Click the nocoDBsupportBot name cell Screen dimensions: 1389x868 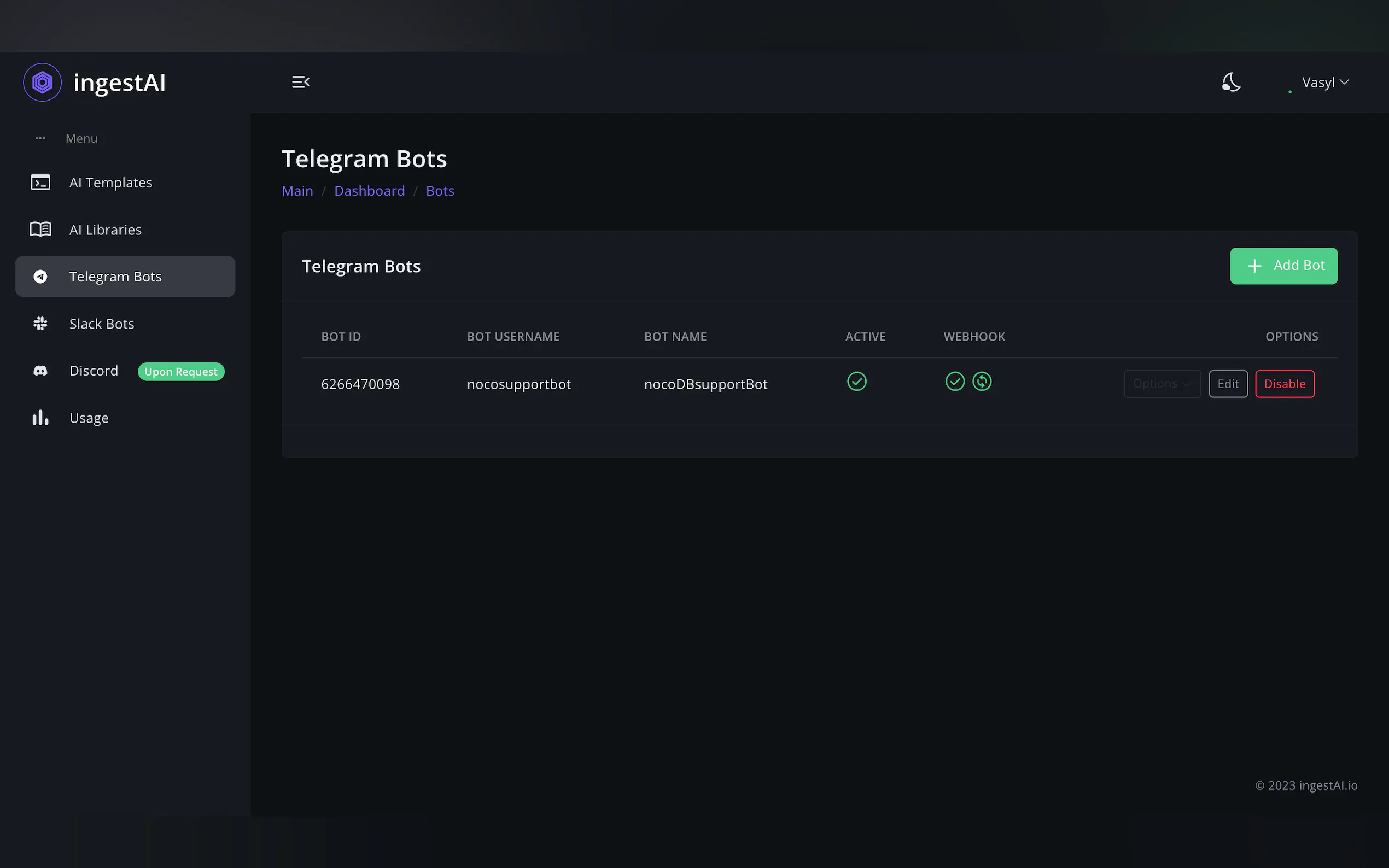(705, 384)
